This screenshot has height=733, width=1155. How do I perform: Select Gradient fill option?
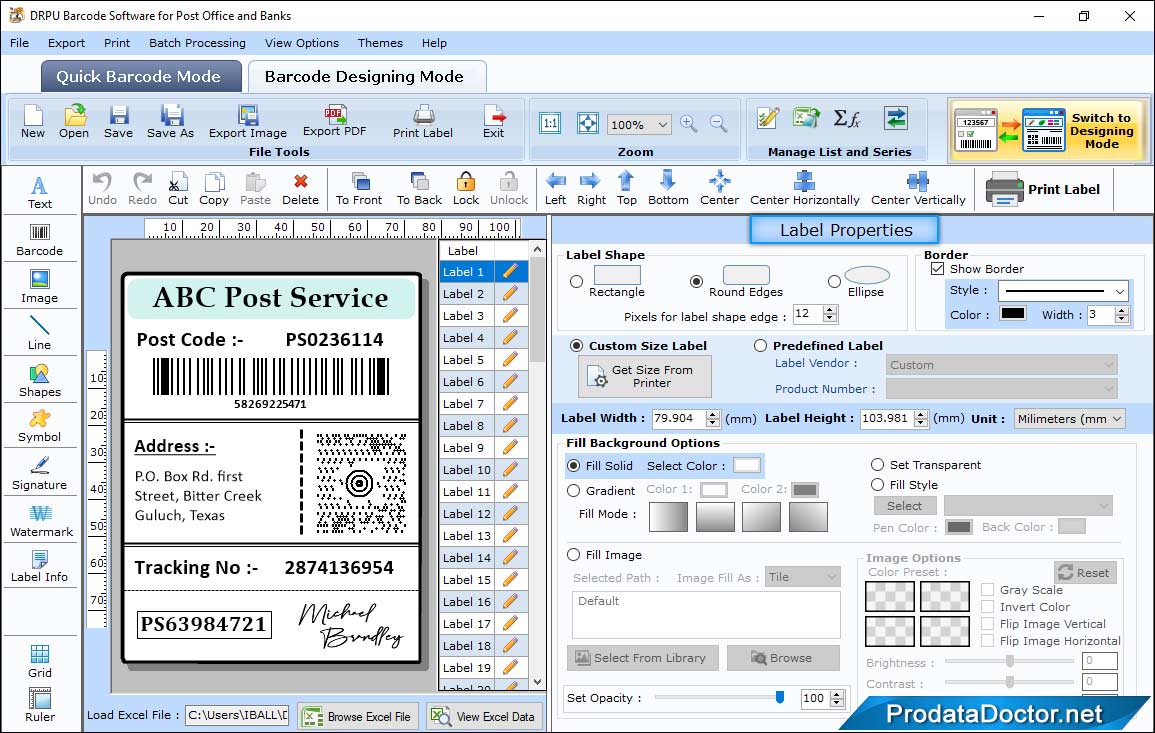pyautogui.click(x=574, y=491)
